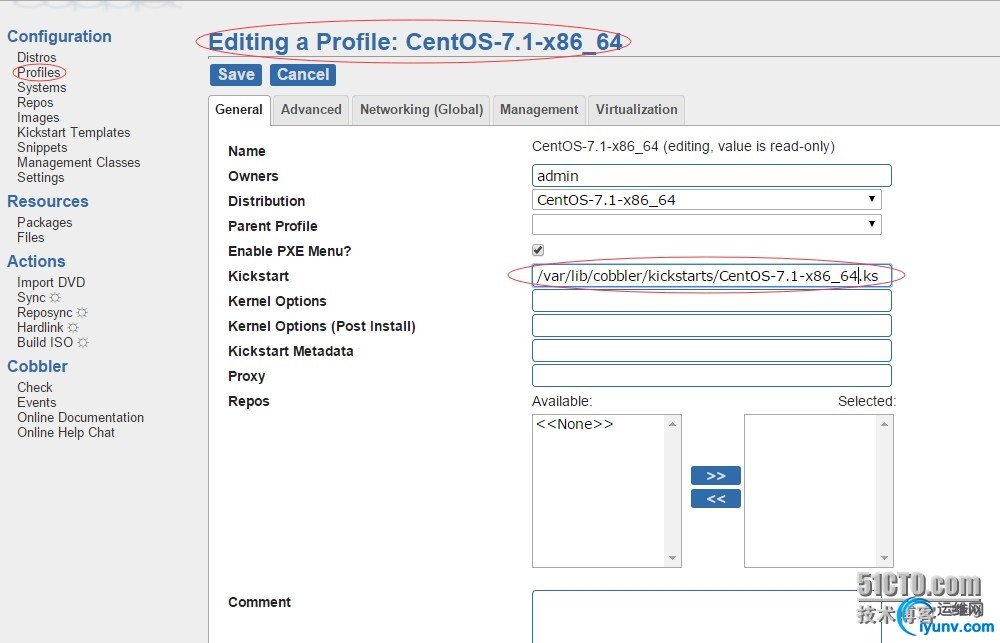Click the gear icon beside Reposync

[x=82, y=313]
